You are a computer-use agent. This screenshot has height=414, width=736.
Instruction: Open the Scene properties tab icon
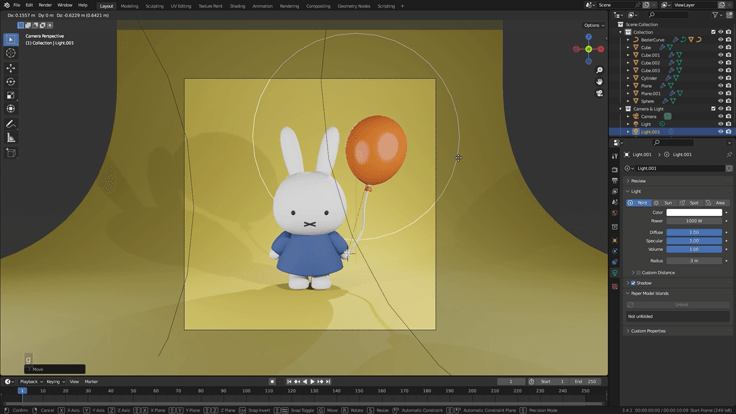coord(615,202)
